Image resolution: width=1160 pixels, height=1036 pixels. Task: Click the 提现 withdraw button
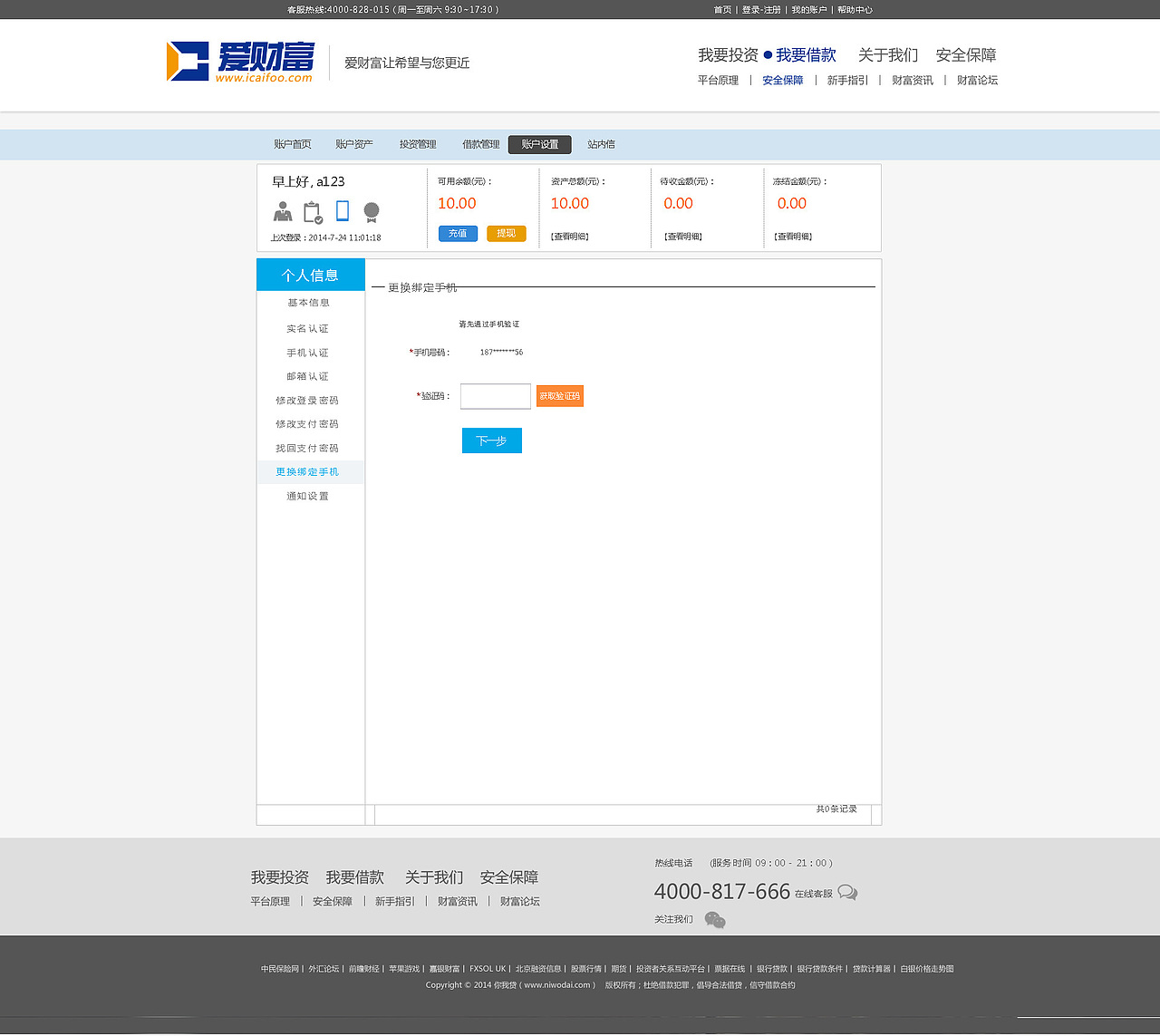pyautogui.click(x=506, y=233)
